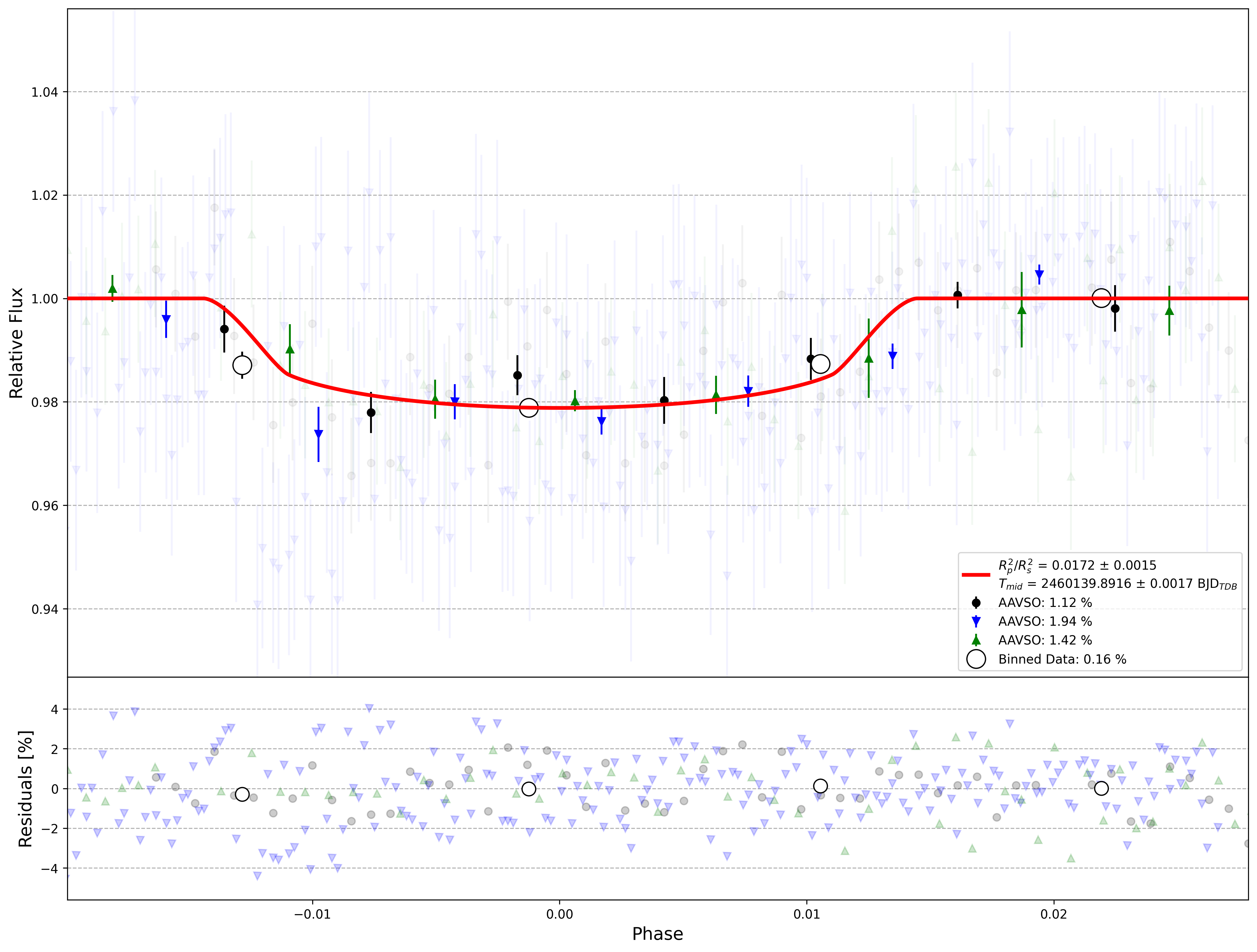
Task: Click the open circle Binned Data legend marker
Action: (x=976, y=659)
